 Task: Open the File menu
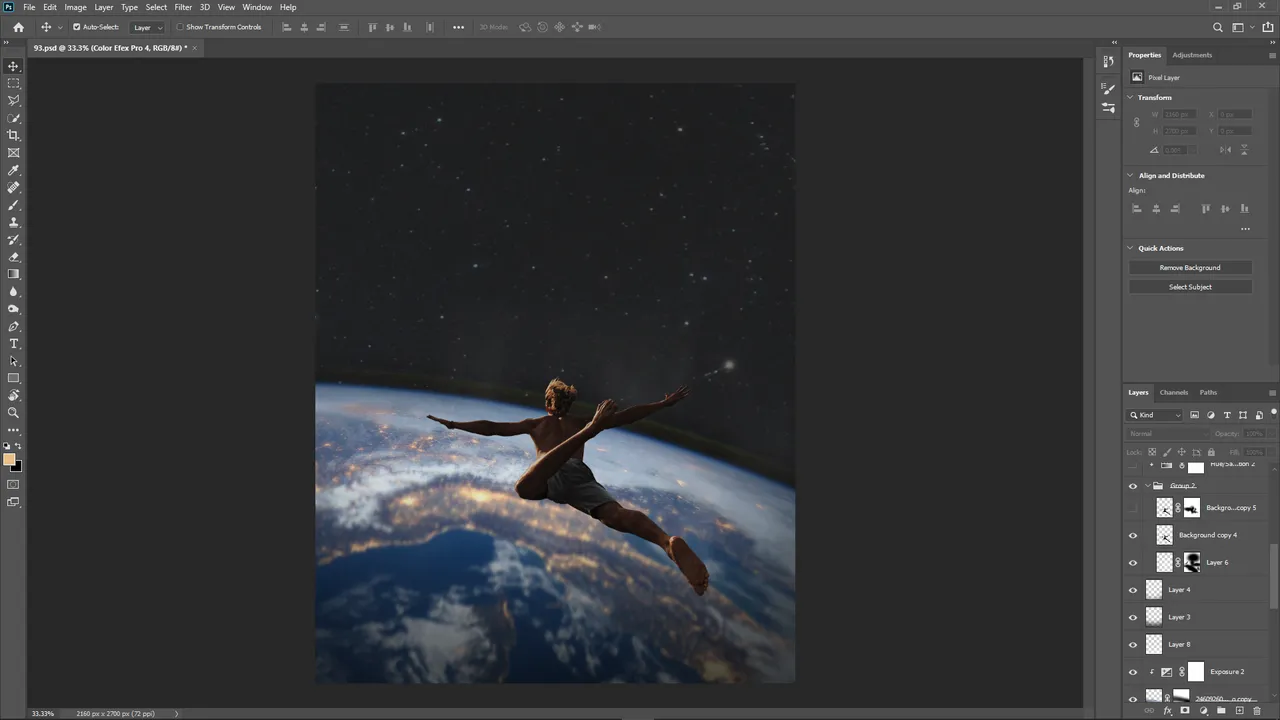(29, 7)
